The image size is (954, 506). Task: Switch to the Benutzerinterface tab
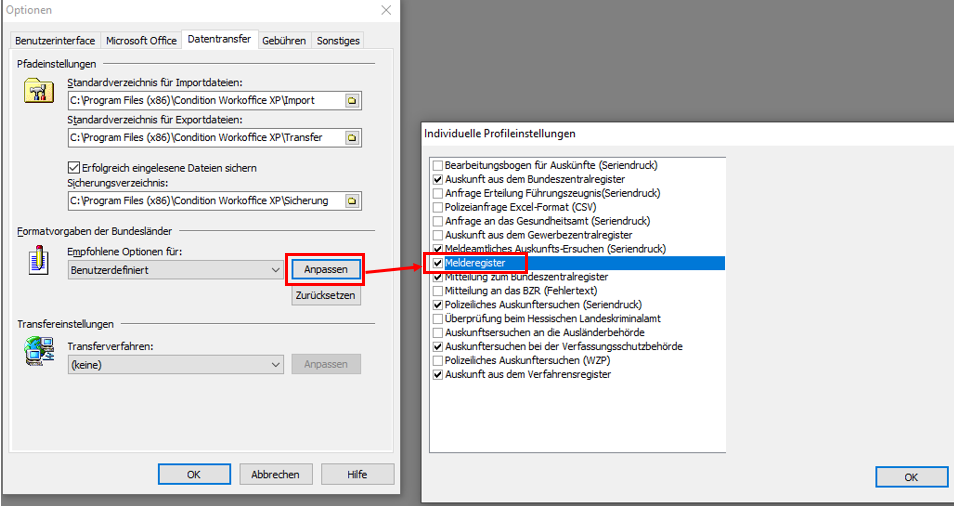coord(55,41)
